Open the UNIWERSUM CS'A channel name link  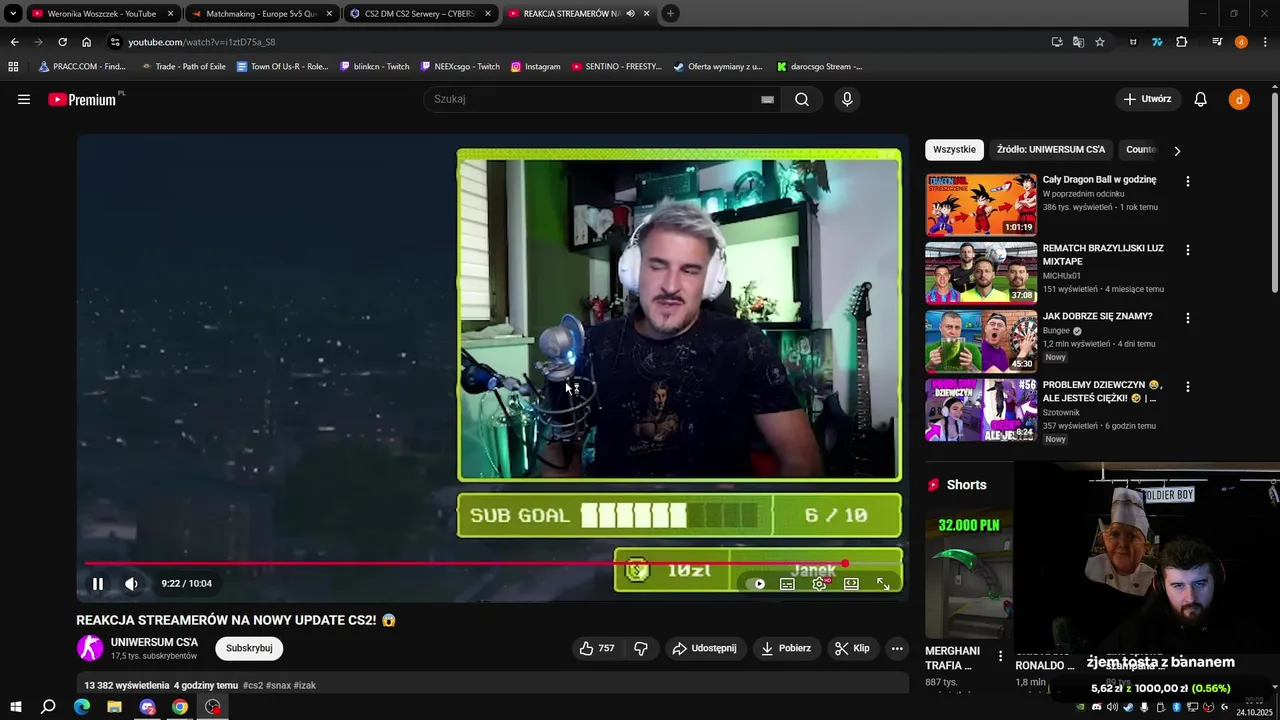click(x=154, y=642)
